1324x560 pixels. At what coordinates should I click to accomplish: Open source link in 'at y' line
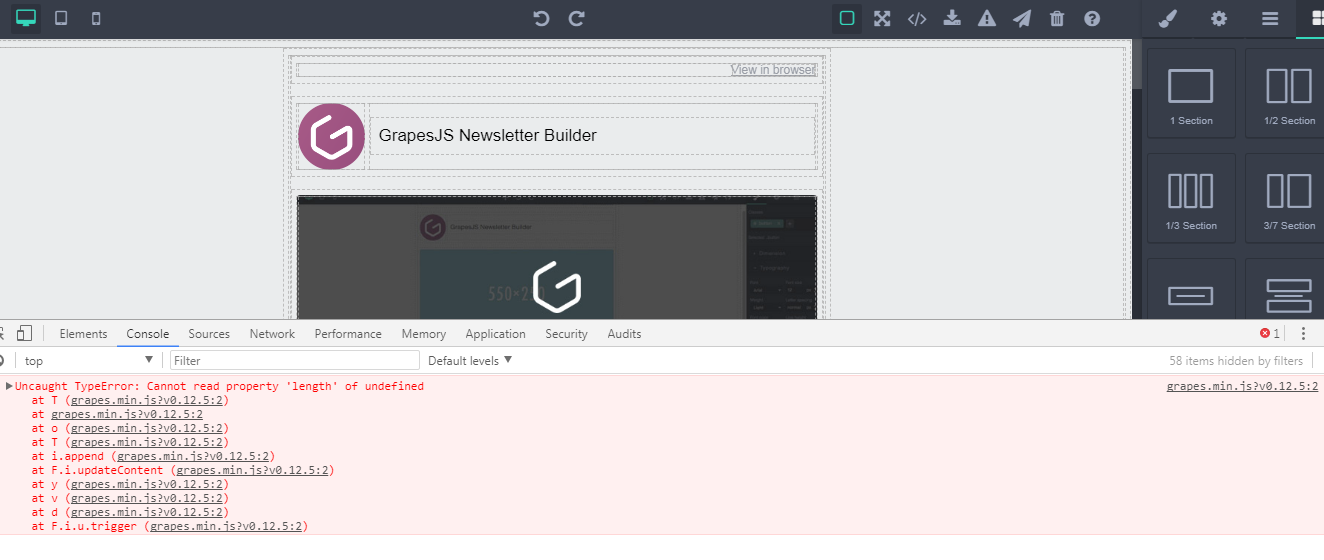click(146, 484)
